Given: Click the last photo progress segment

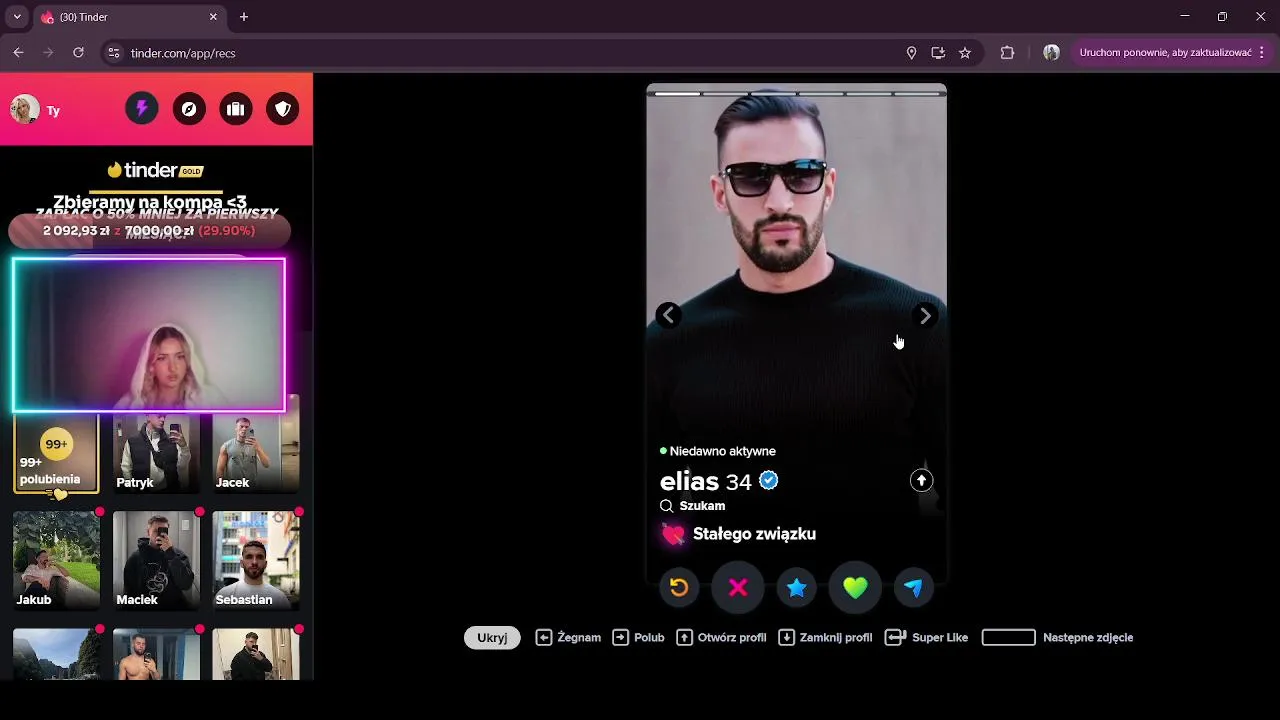Looking at the screenshot, I should [917, 93].
